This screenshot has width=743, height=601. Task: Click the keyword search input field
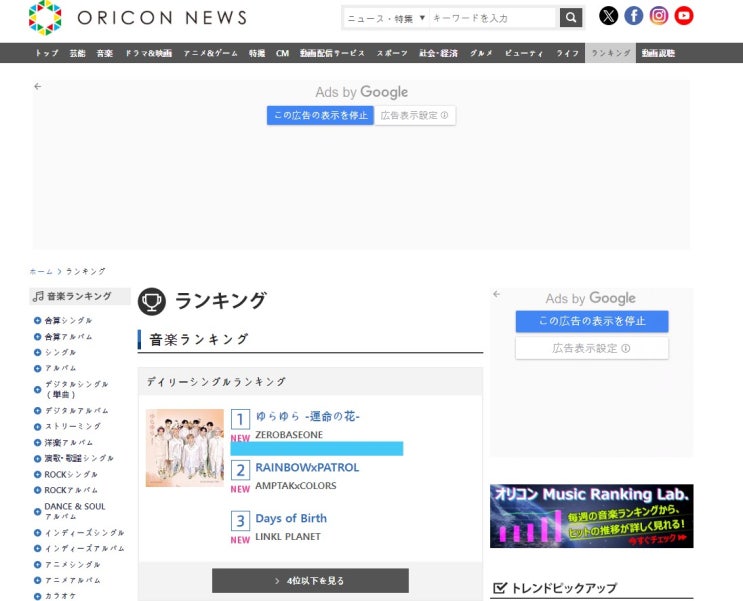coord(492,18)
